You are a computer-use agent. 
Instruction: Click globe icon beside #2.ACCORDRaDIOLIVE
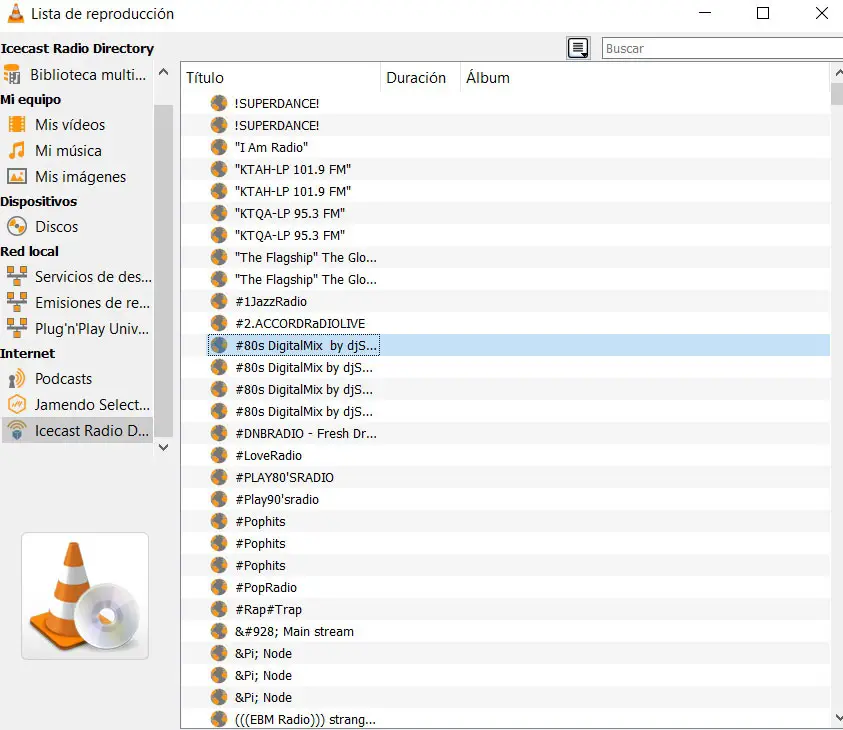219,324
